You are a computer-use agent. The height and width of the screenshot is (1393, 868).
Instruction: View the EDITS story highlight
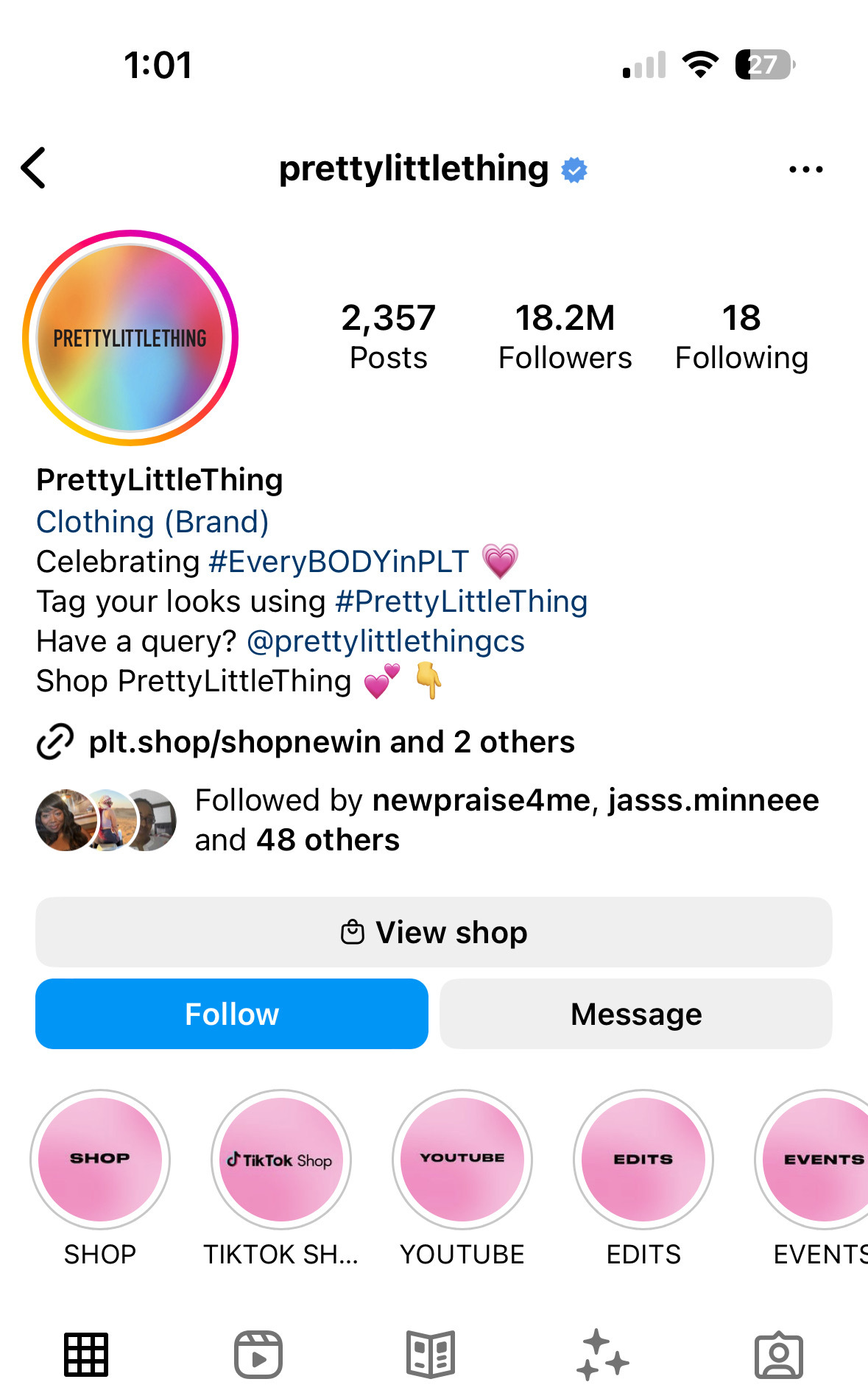(x=643, y=1160)
